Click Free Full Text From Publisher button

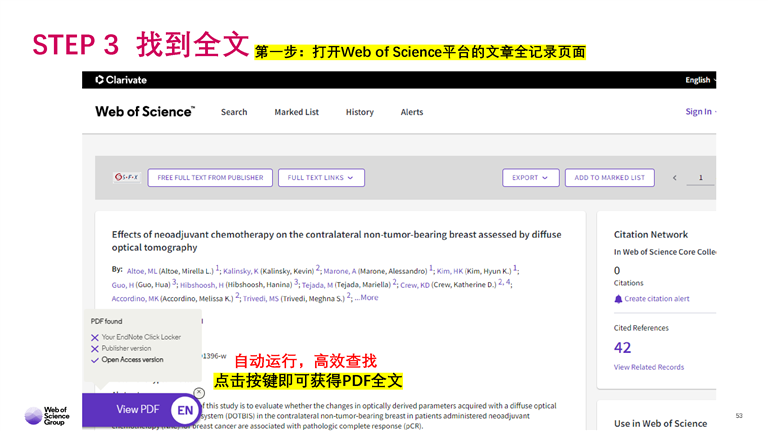coord(210,178)
